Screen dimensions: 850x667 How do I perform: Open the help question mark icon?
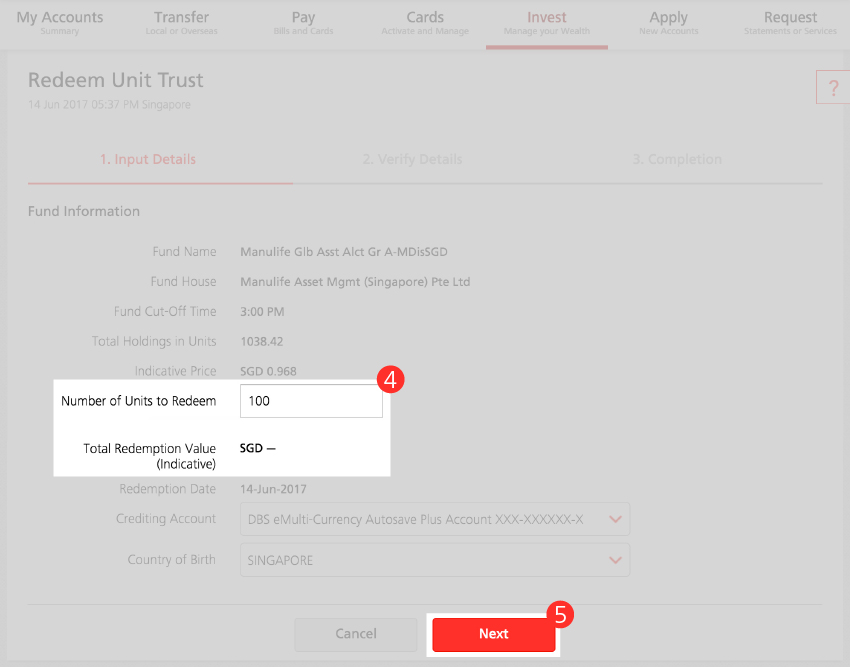[833, 87]
